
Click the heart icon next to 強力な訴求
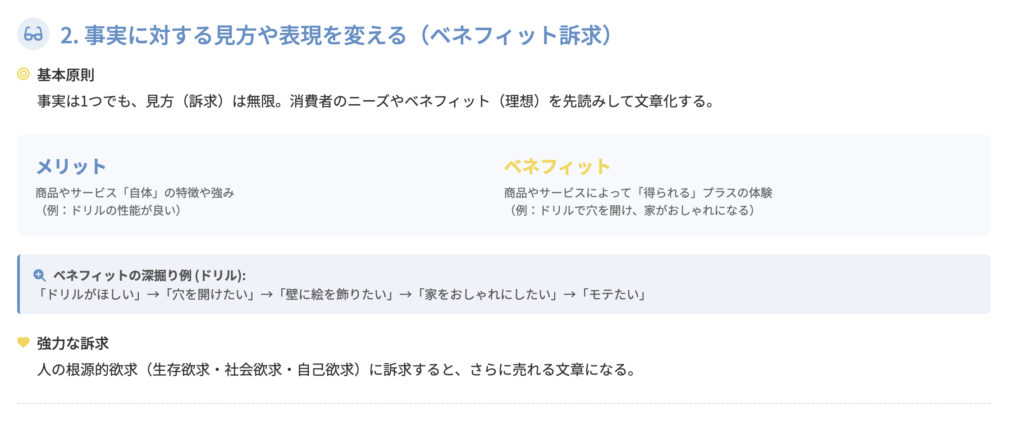point(24,343)
